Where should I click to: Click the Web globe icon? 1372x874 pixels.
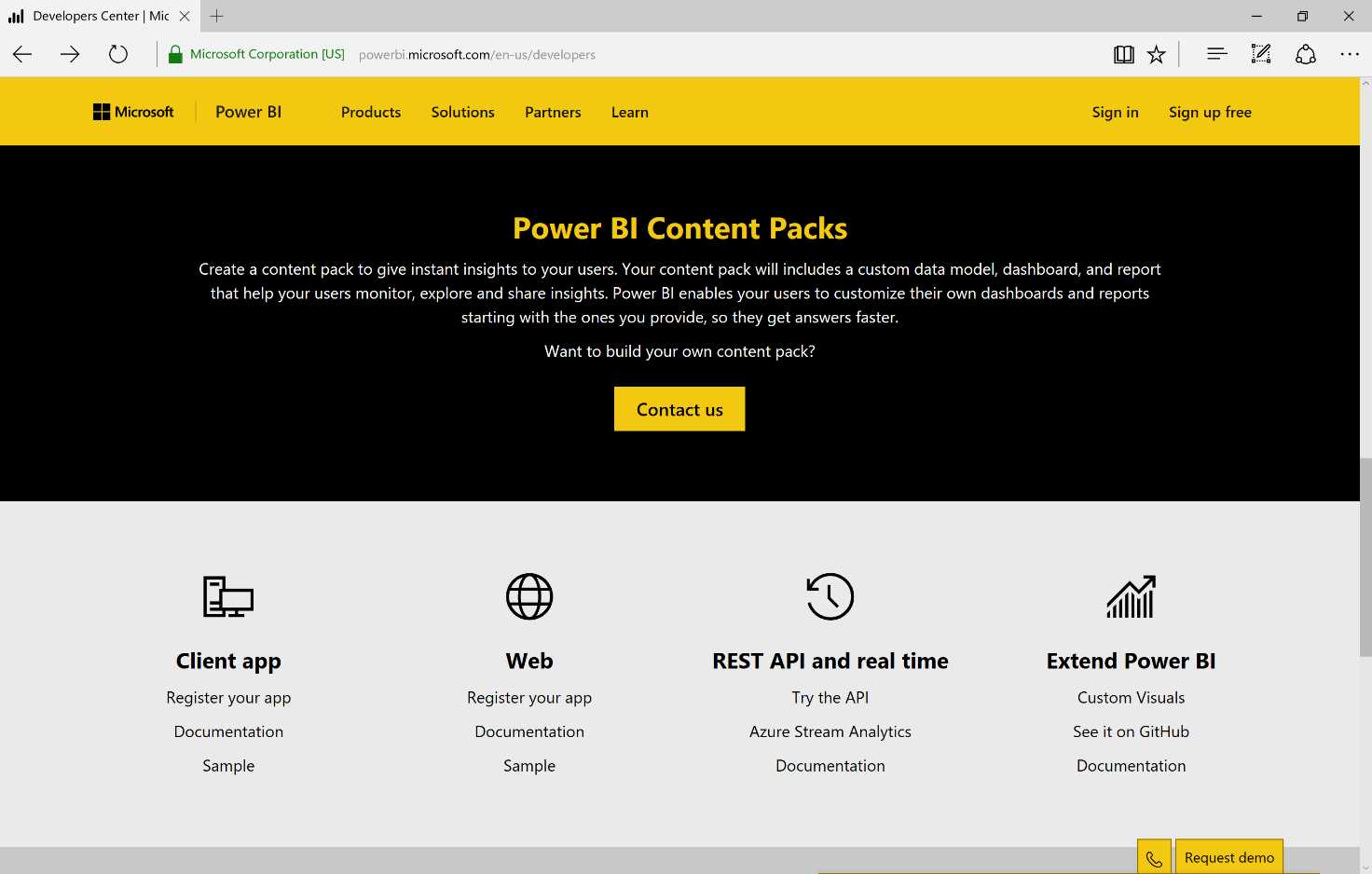point(529,596)
